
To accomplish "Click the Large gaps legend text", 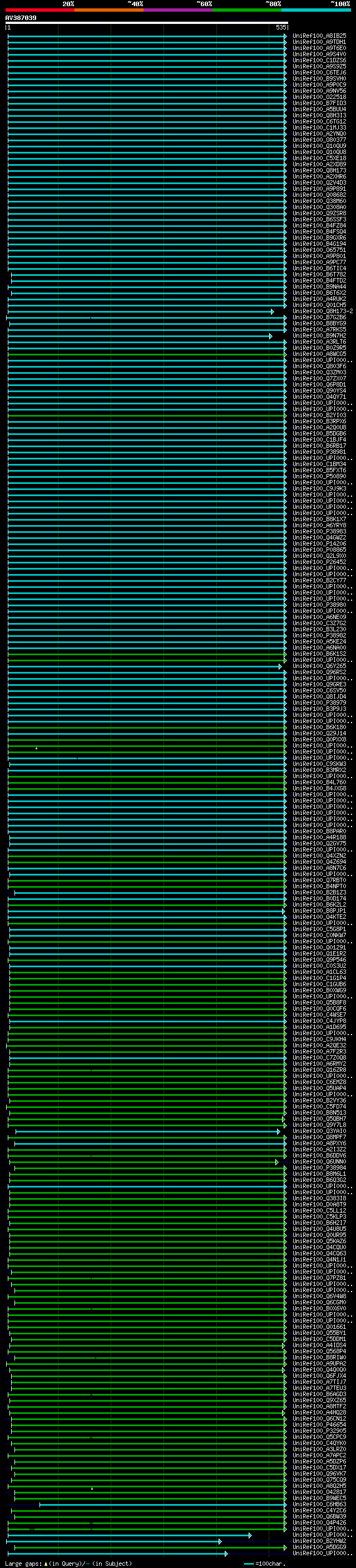I will (x=68, y=1564).
